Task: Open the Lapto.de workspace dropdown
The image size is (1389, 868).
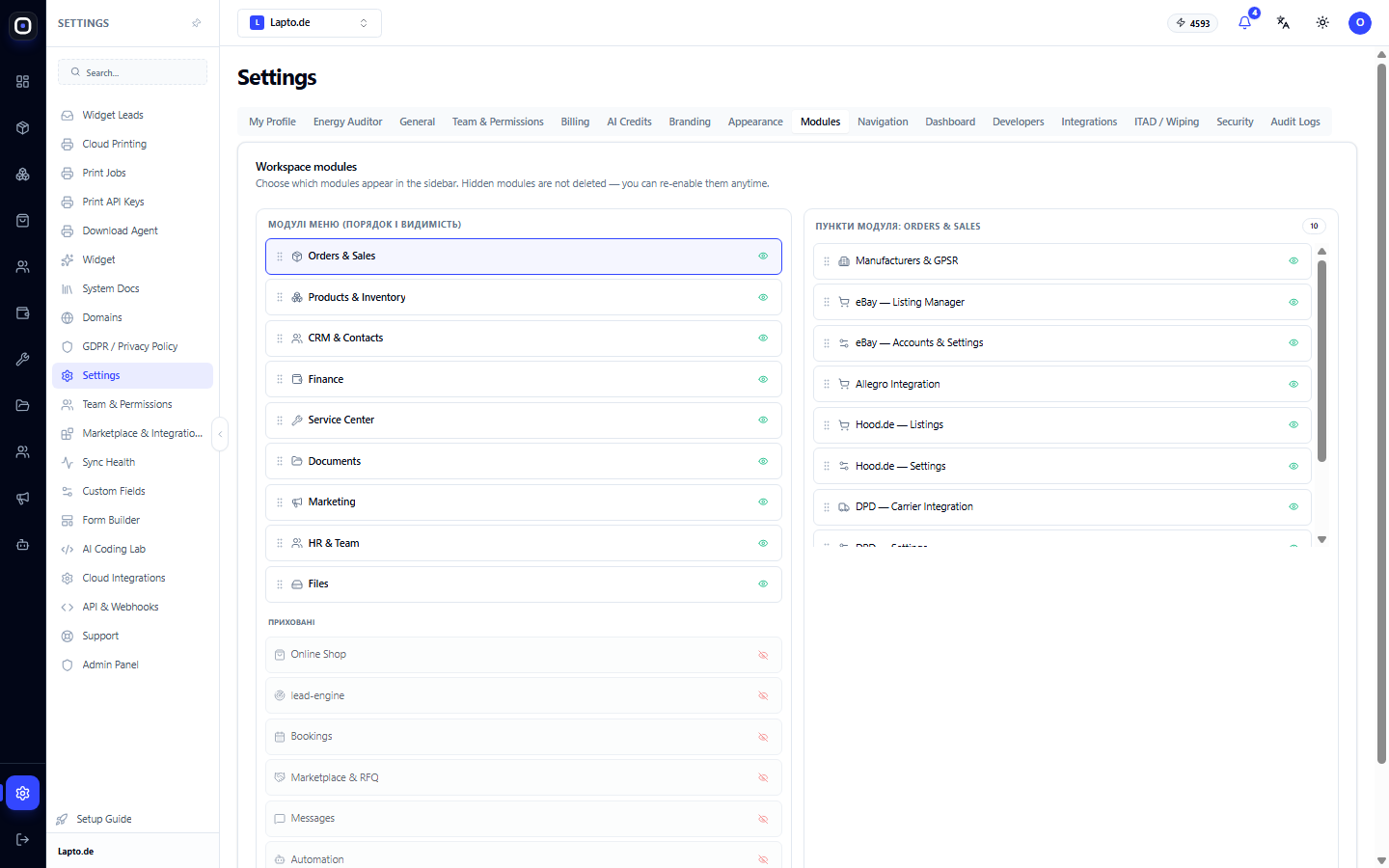Action: [x=310, y=23]
